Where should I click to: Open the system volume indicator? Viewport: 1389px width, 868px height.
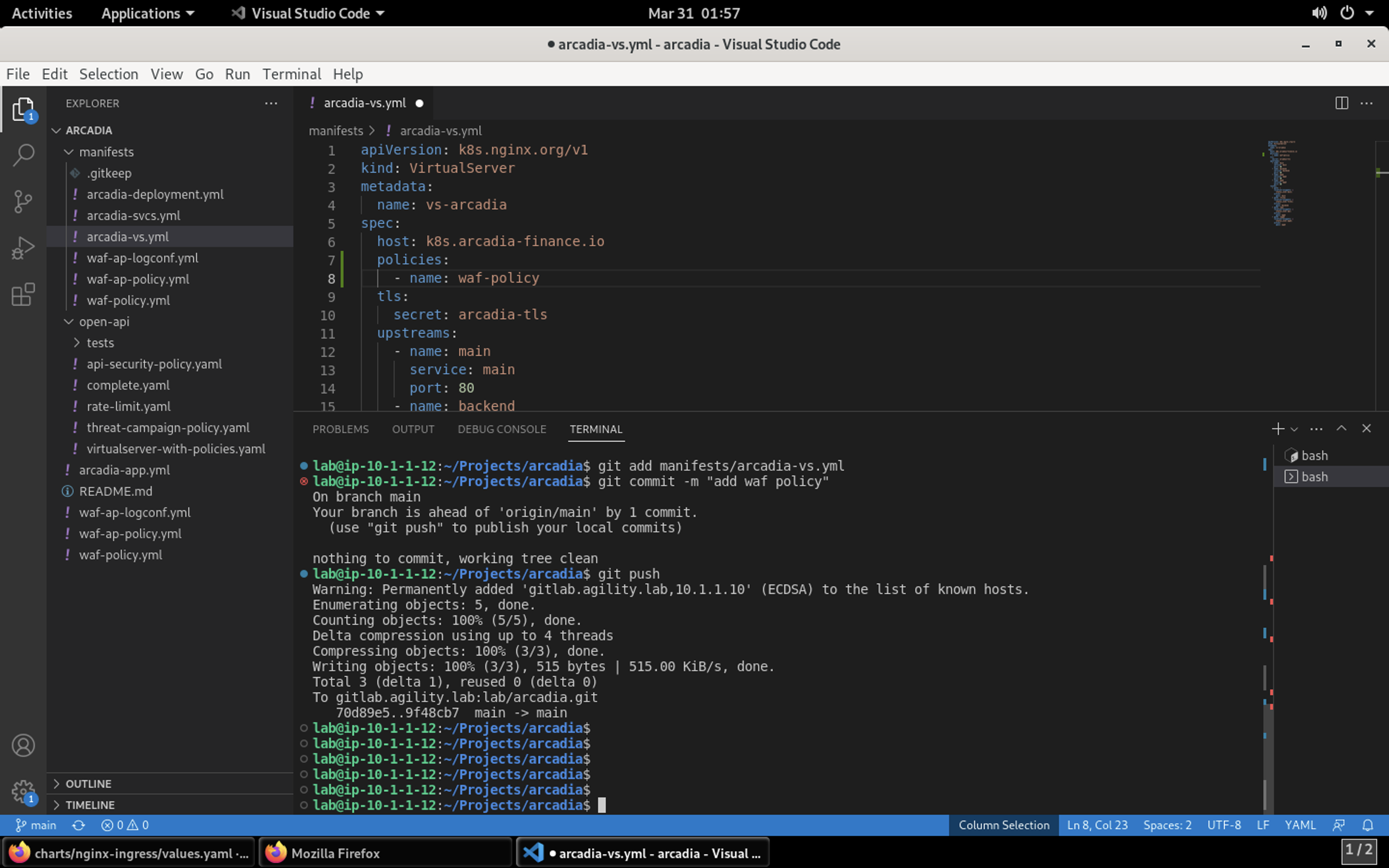pos(1319,13)
